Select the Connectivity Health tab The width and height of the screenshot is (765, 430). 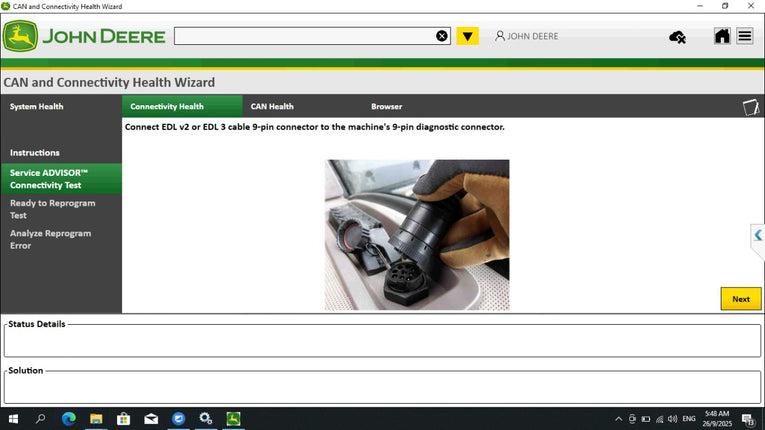(167, 106)
